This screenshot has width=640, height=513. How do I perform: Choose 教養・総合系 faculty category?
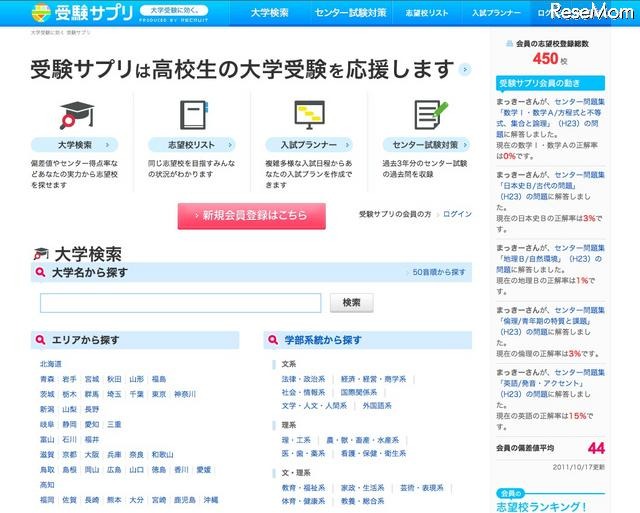pyautogui.click(x=362, y=501)
